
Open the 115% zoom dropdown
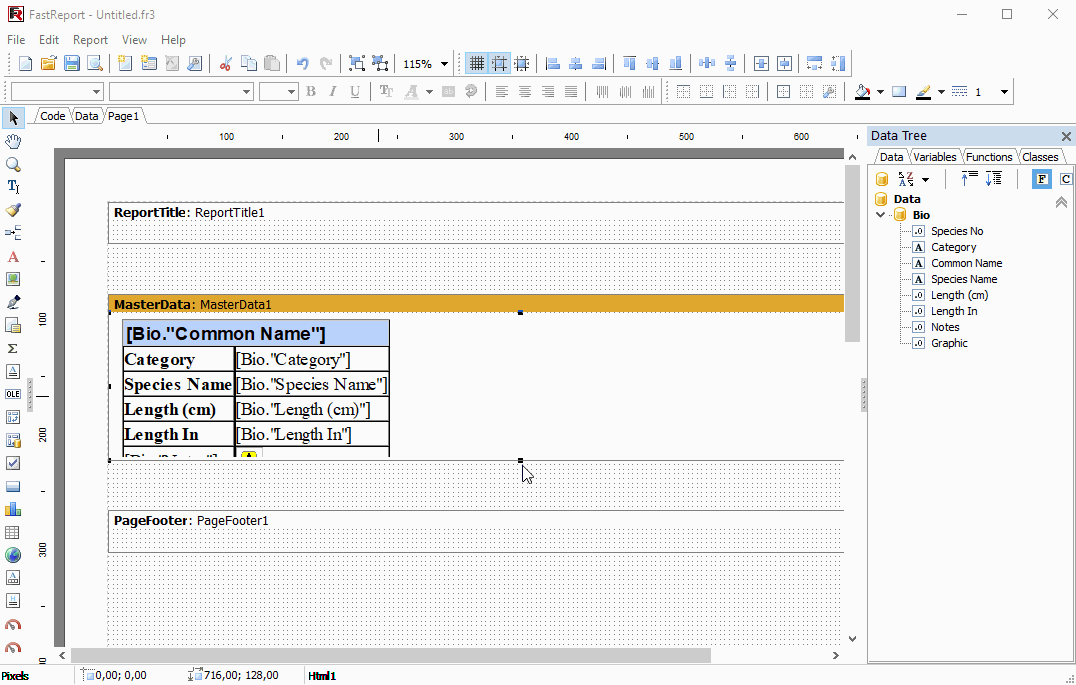444,64
